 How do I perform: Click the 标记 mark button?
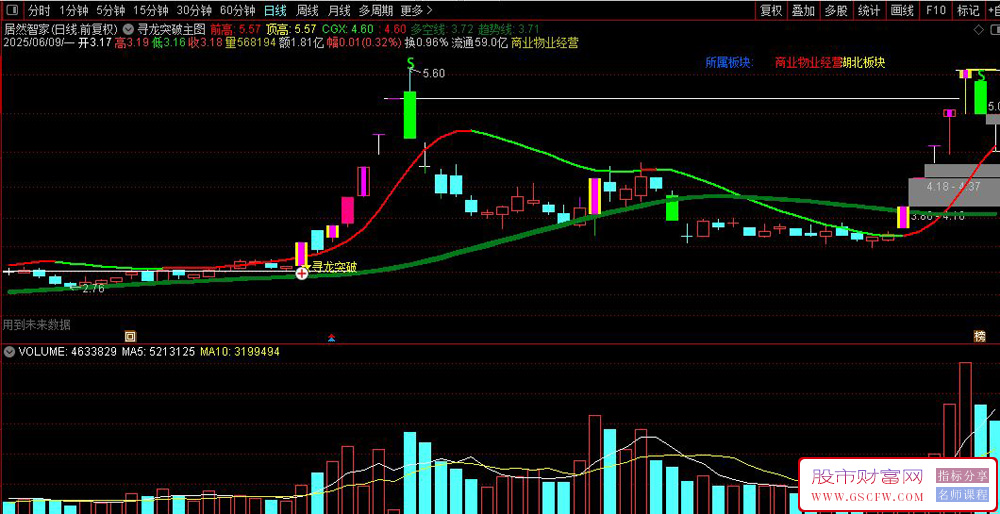point(967,10)
